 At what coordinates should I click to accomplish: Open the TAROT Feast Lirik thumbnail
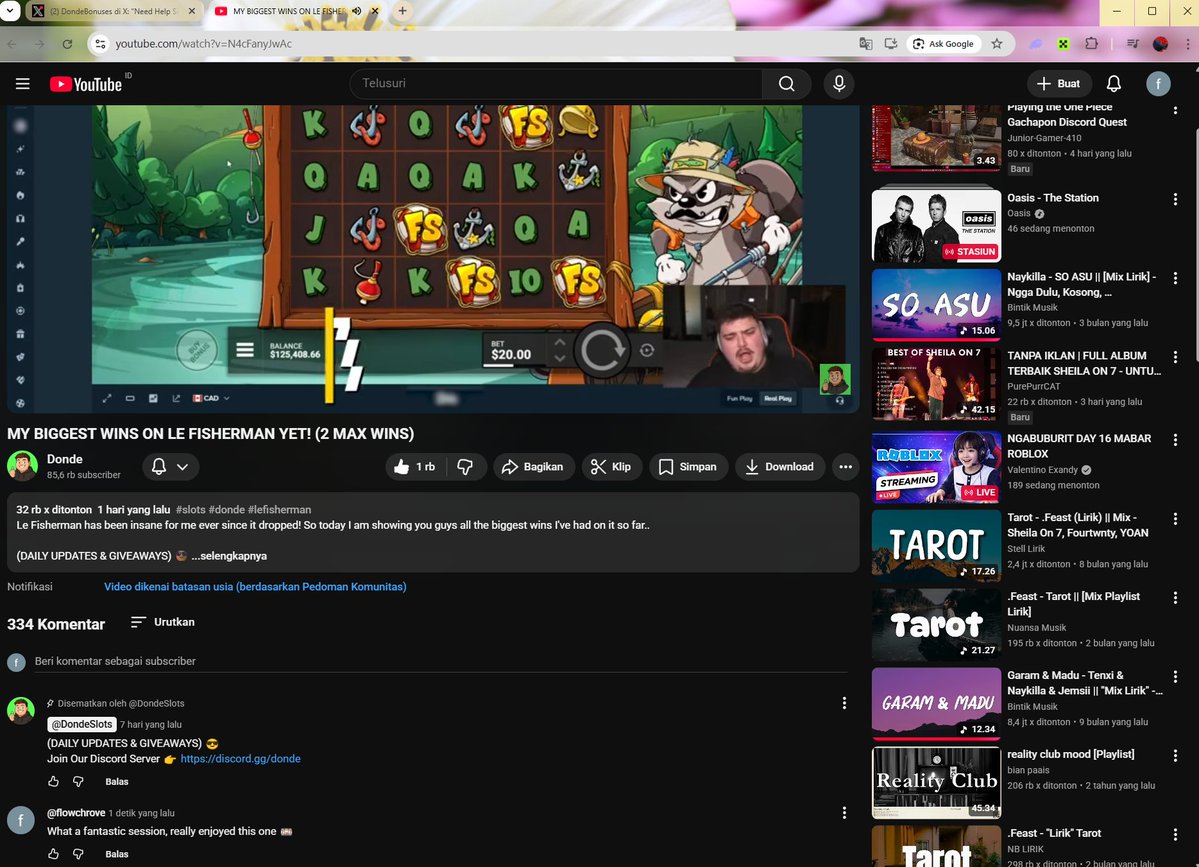click(x=936, y=546)
